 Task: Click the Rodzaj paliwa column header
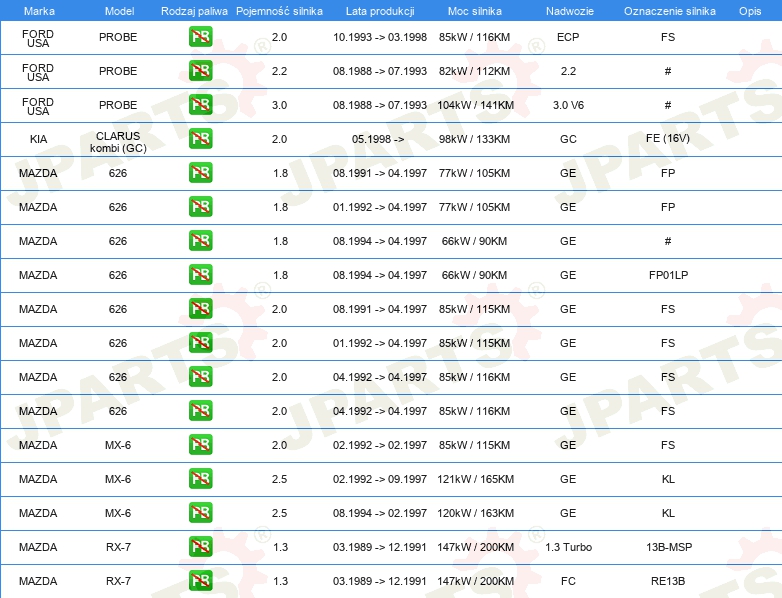[x=194, y=11]
